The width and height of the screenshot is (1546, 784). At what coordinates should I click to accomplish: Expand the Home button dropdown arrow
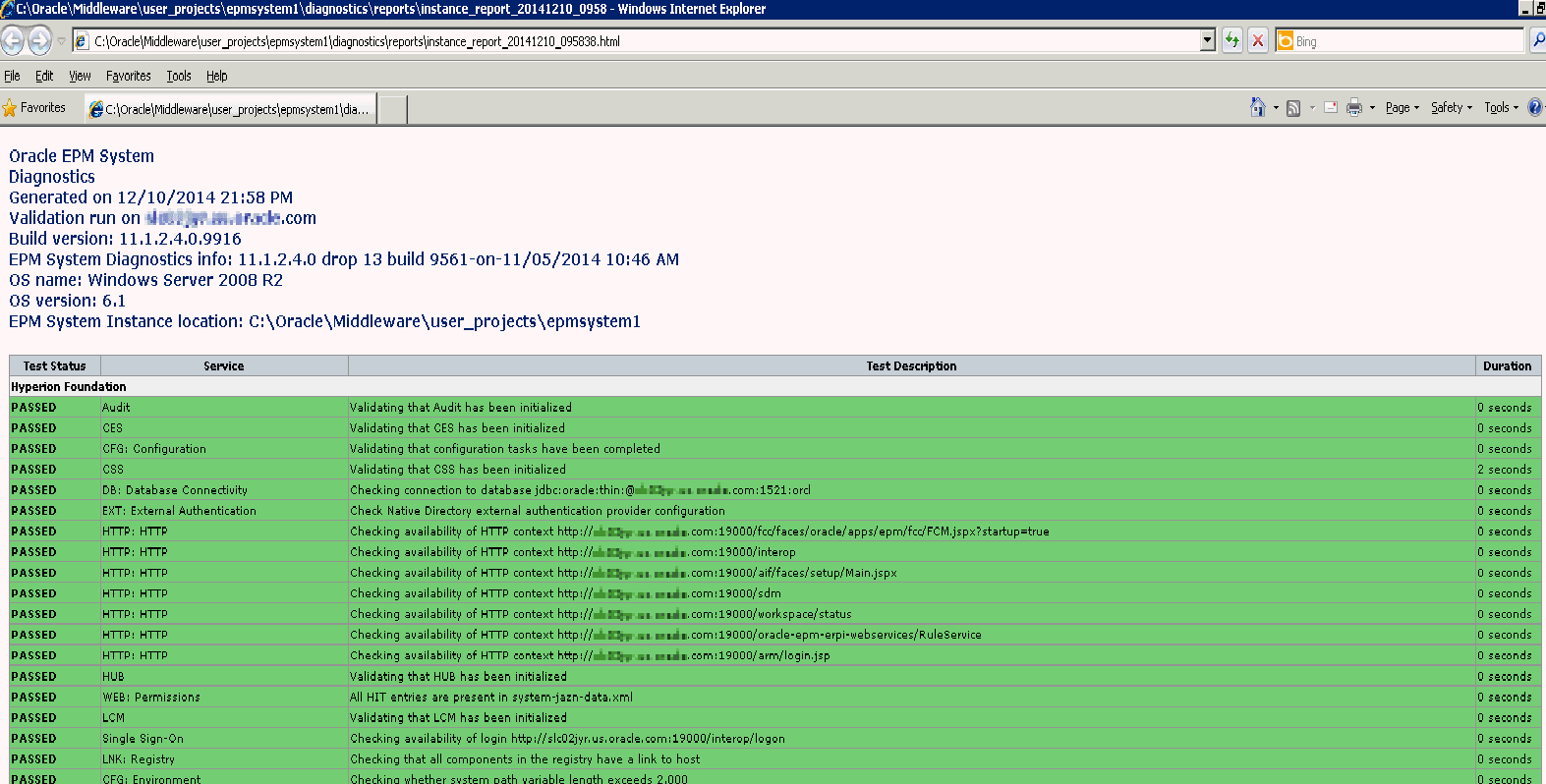point(1276,108)
